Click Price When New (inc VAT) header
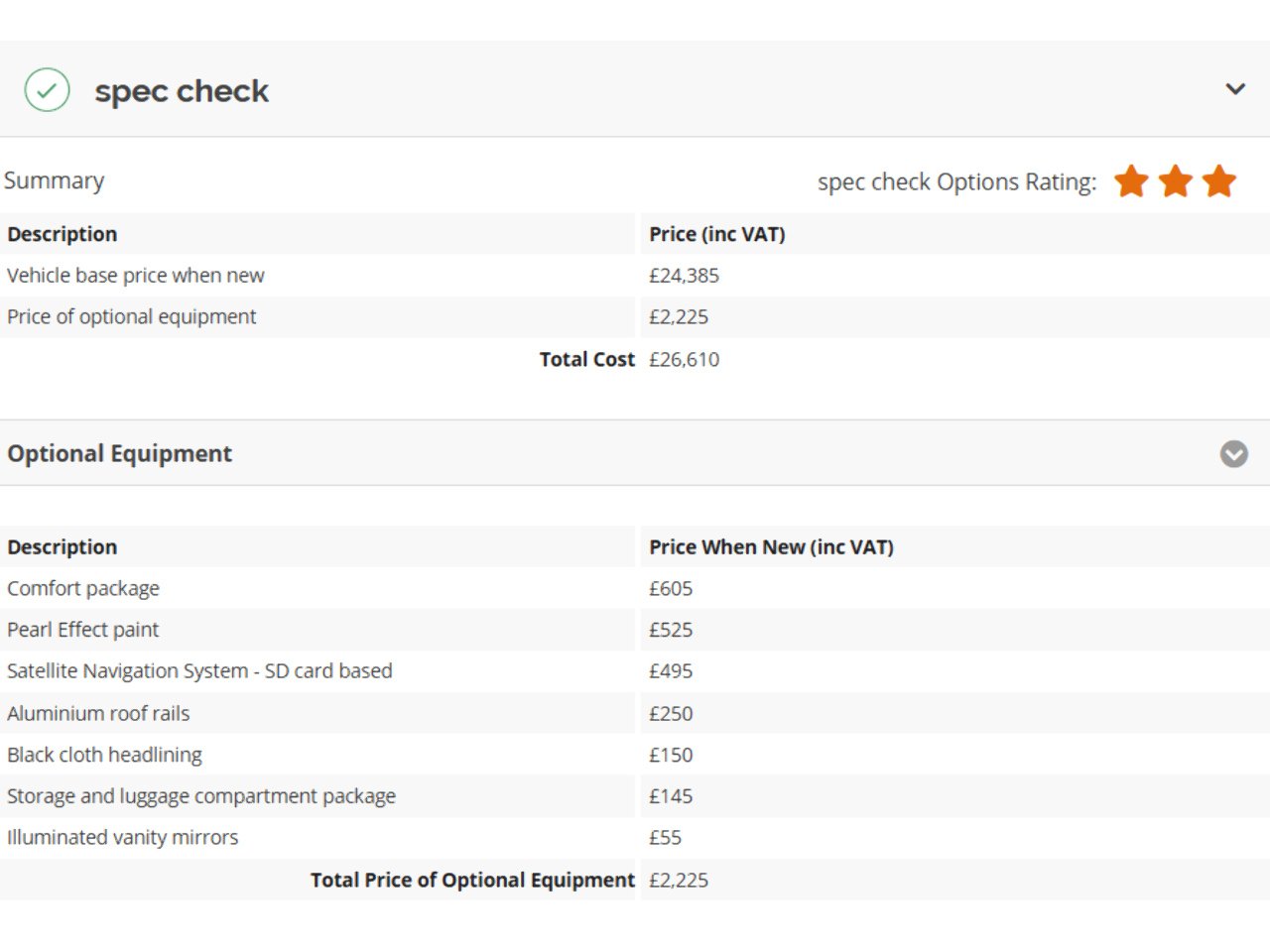1270x952 pixels. click(771, 547)
